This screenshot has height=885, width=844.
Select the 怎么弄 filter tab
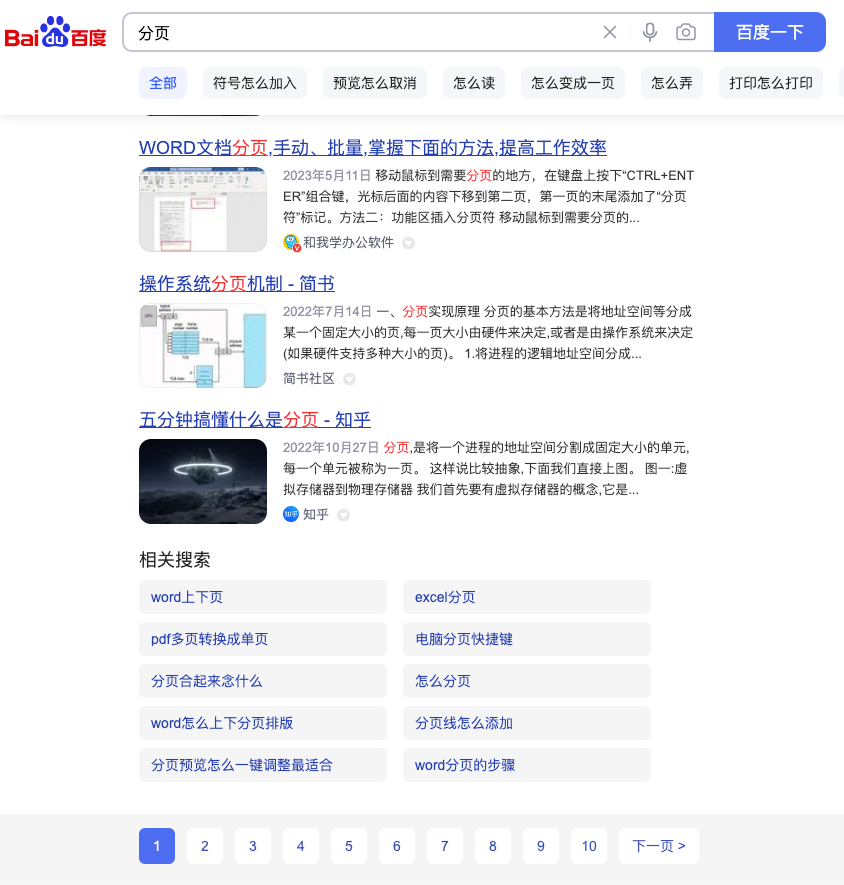point(672,83)
